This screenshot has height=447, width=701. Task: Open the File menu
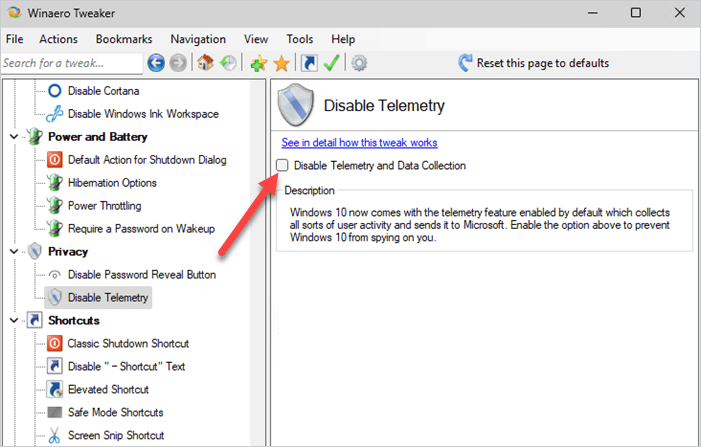coord(14,39)
